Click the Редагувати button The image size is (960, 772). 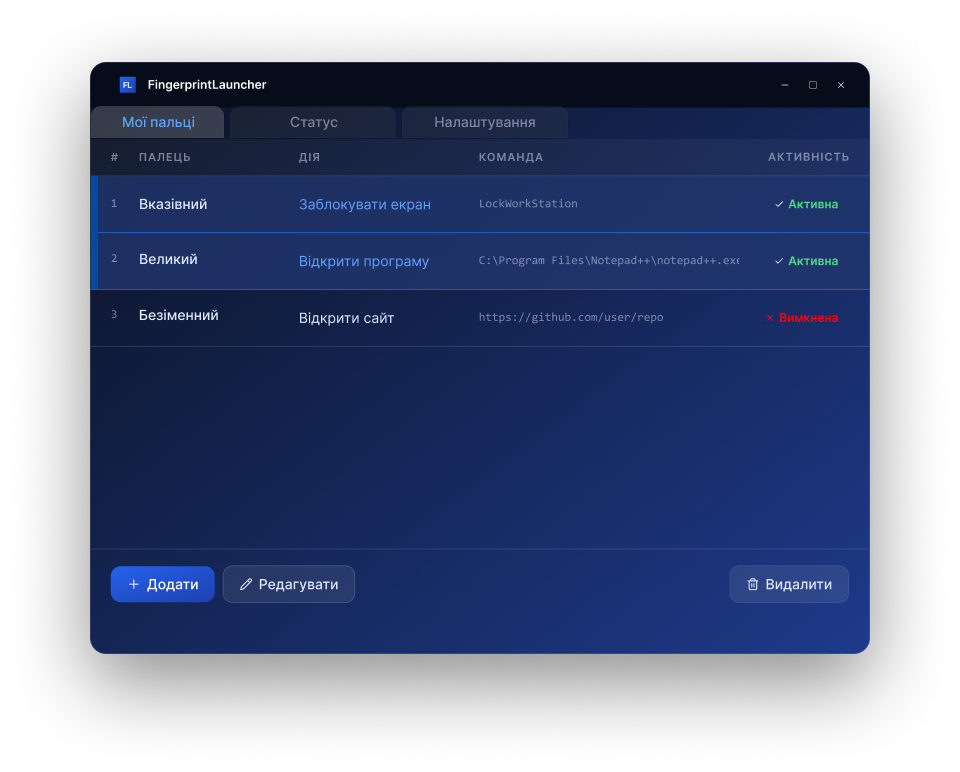click(x=289, y=584)
